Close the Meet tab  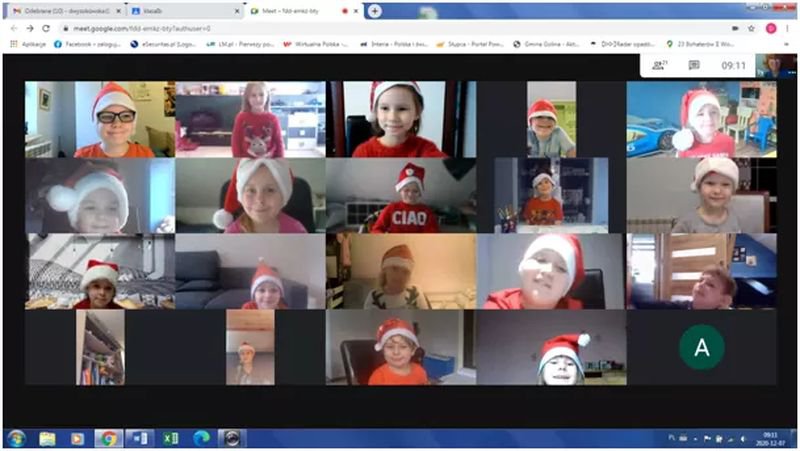tap(356, 11)
